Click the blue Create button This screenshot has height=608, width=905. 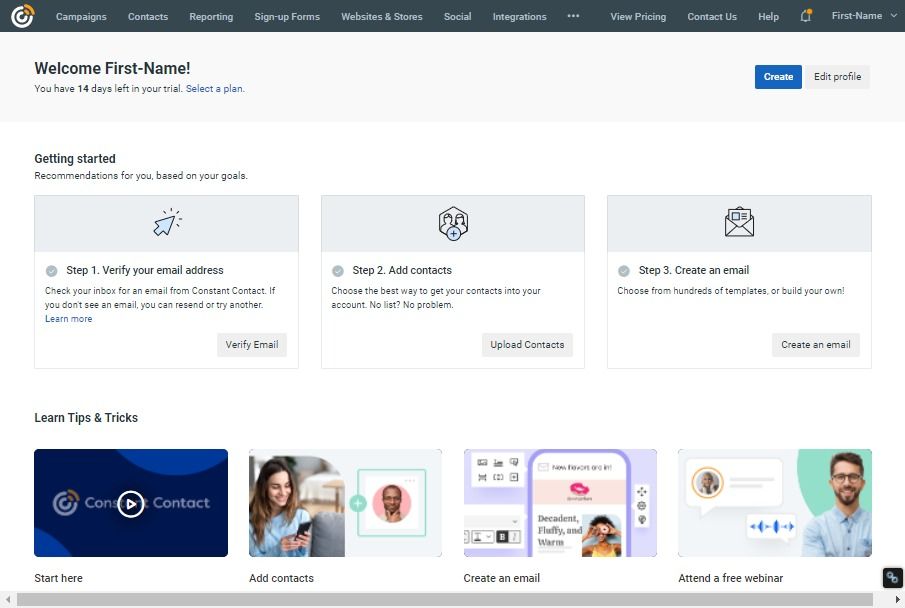point(778,77)
